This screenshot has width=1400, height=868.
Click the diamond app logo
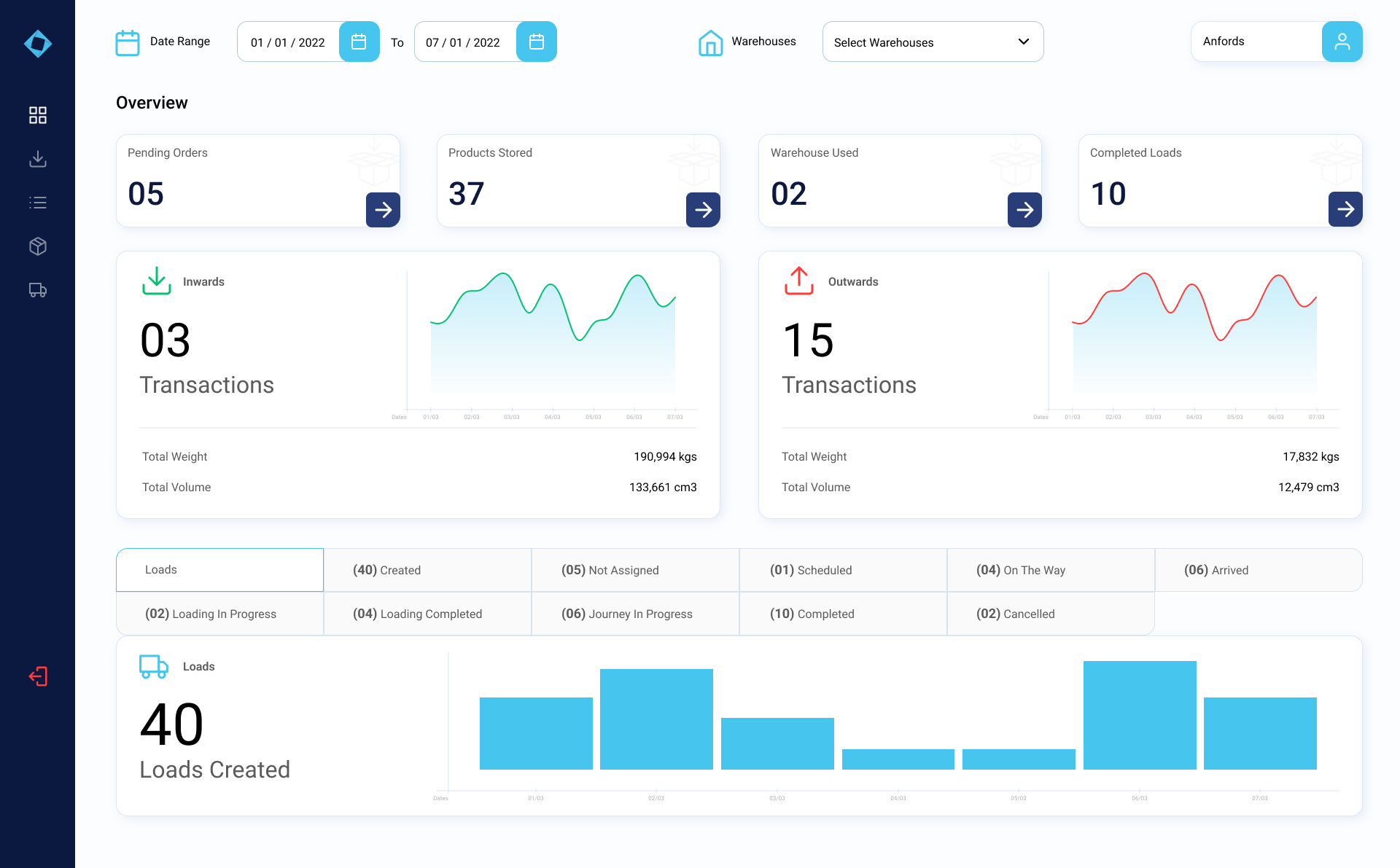point(38,44)
